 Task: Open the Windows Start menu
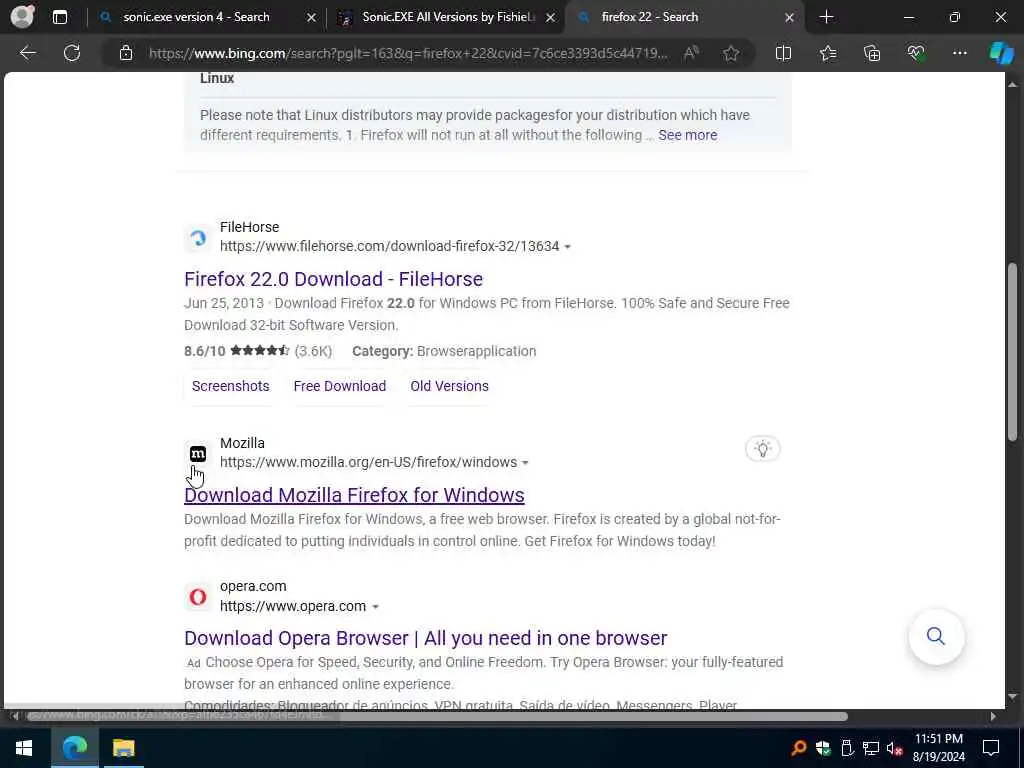pos(24,748)
